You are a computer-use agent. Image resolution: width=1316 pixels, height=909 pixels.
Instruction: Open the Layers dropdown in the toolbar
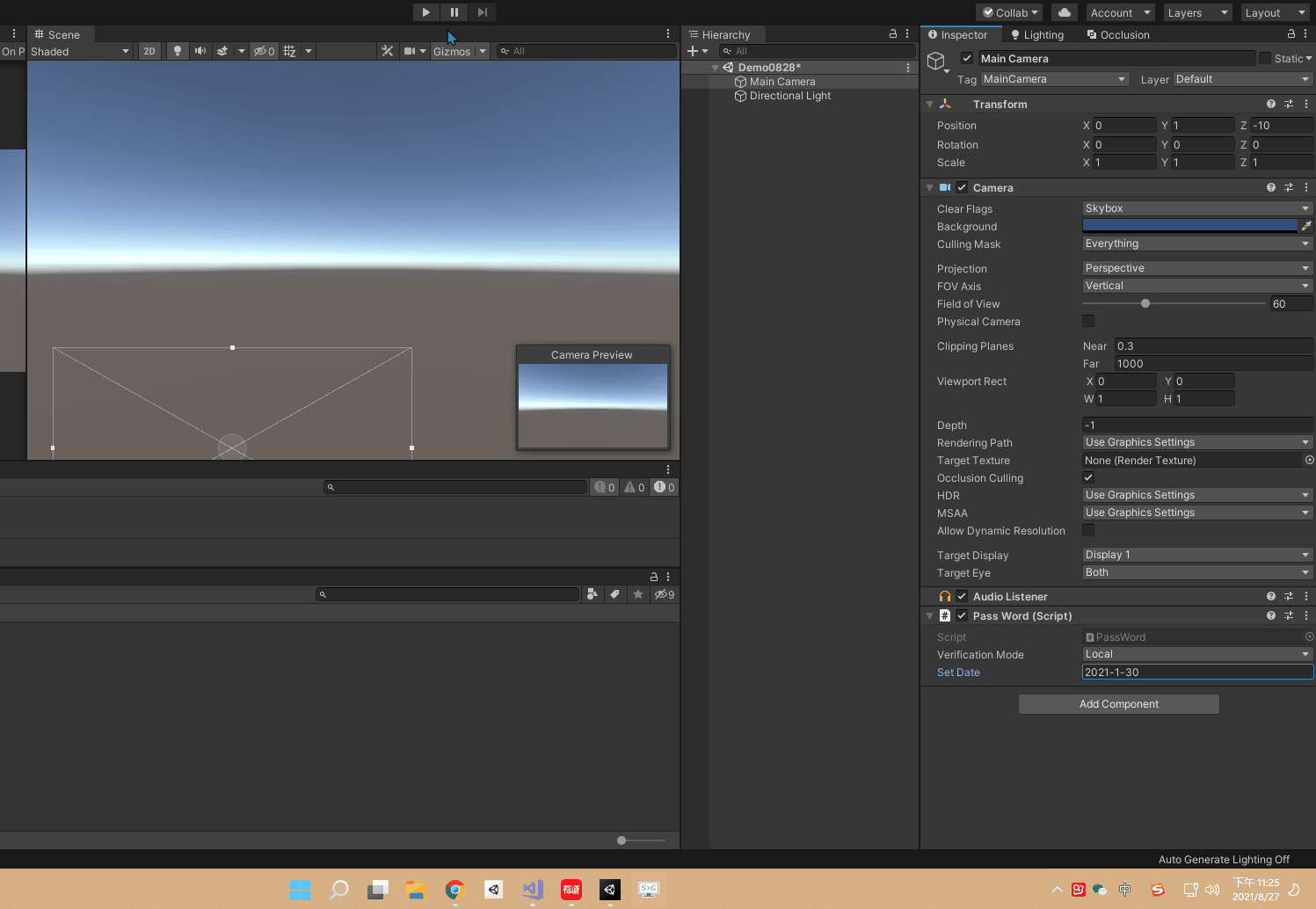pyautogui.click(x=1196, y=12)
